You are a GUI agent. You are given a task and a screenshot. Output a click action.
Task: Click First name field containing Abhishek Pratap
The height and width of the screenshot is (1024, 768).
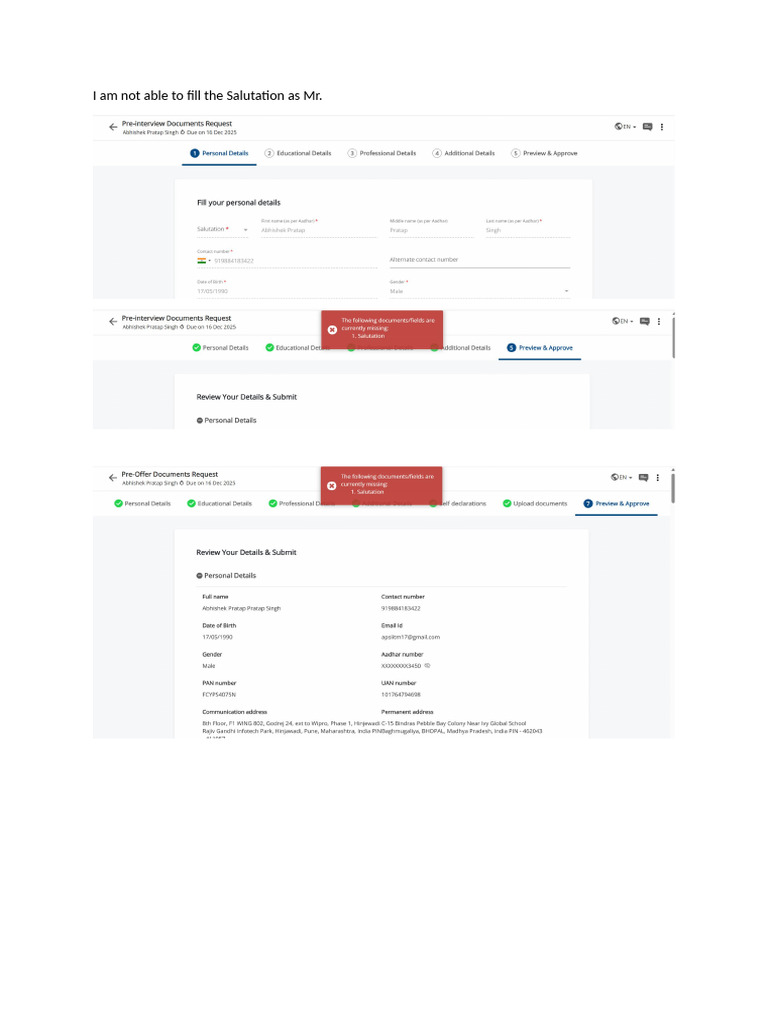[319, 230]
